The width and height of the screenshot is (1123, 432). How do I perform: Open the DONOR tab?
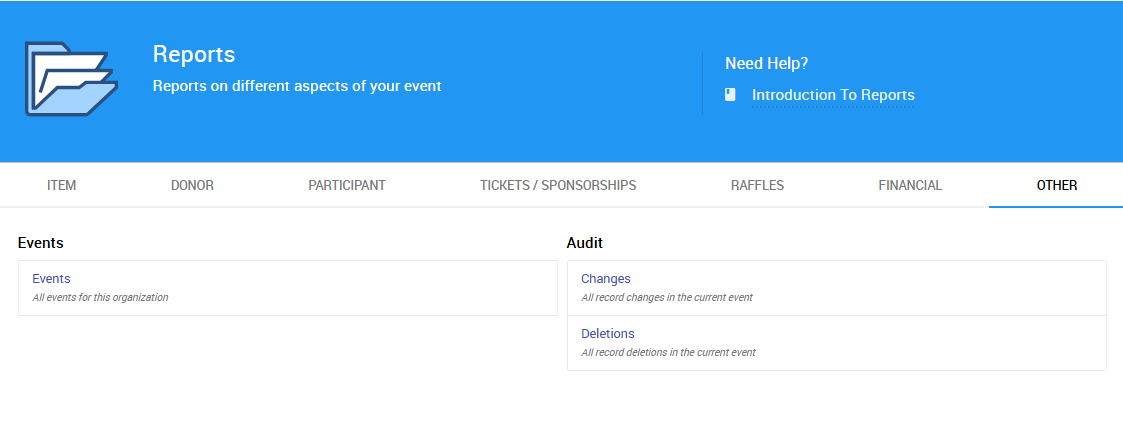[x=192, y=185]
